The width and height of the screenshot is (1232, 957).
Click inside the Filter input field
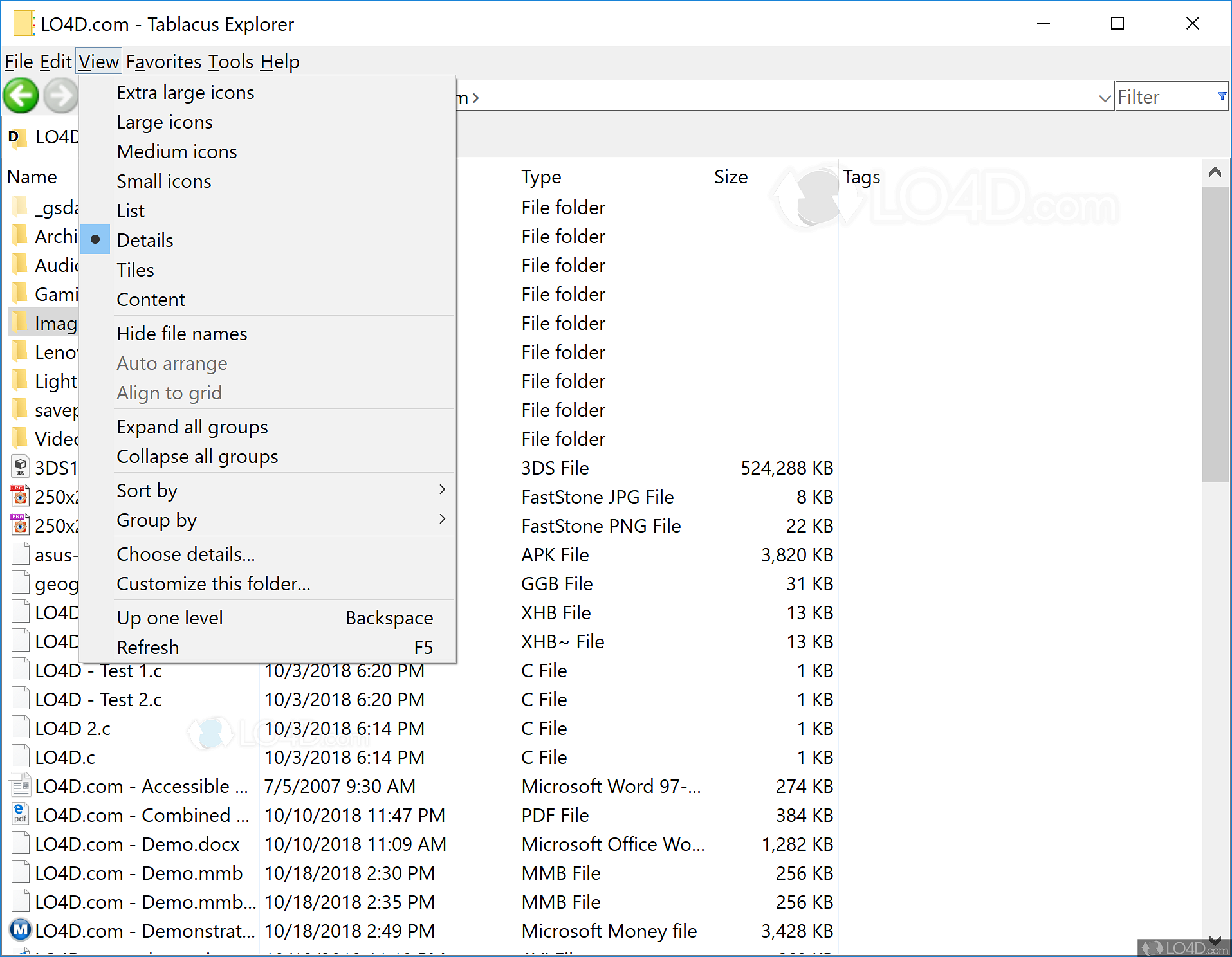click(1158, 96)
